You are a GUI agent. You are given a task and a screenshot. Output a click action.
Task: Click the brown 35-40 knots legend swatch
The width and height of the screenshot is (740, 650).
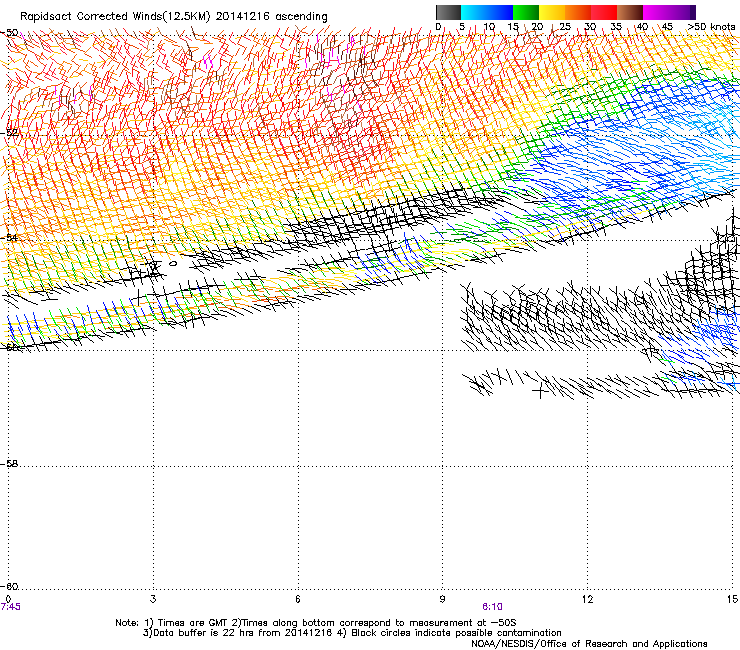tap(630, 12)
